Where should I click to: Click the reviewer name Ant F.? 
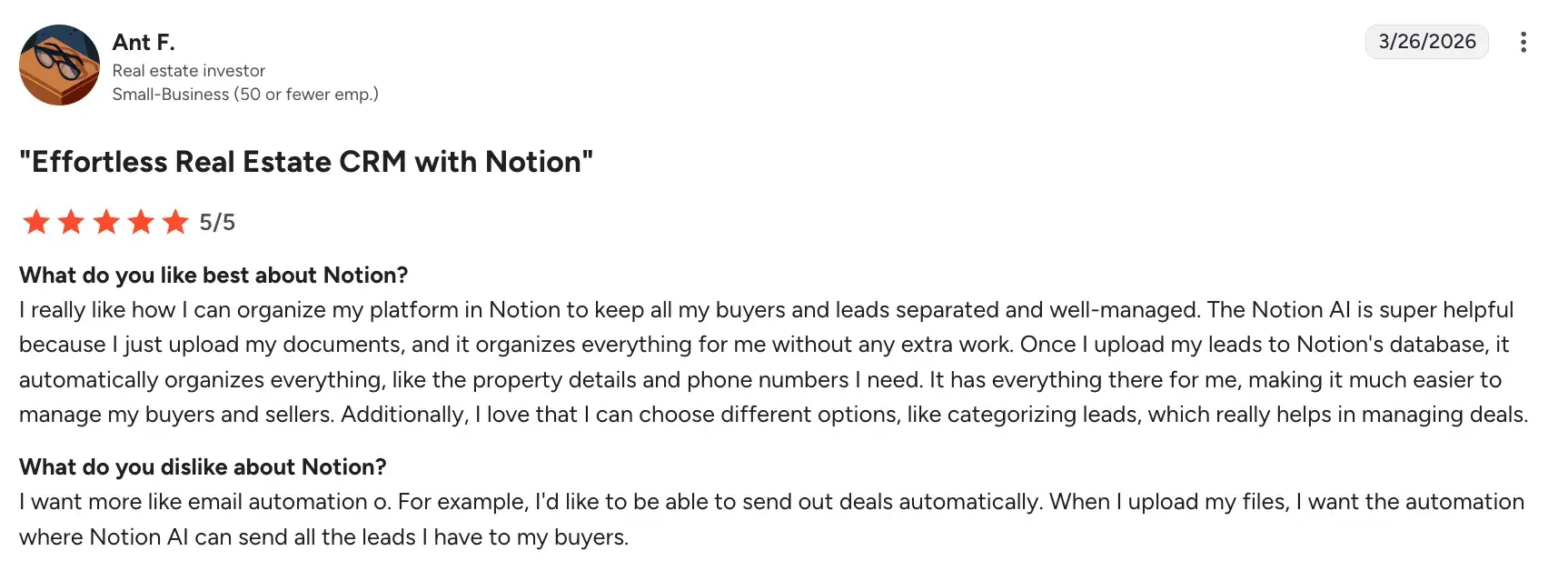pyautogui.click(x=144, y=42)
